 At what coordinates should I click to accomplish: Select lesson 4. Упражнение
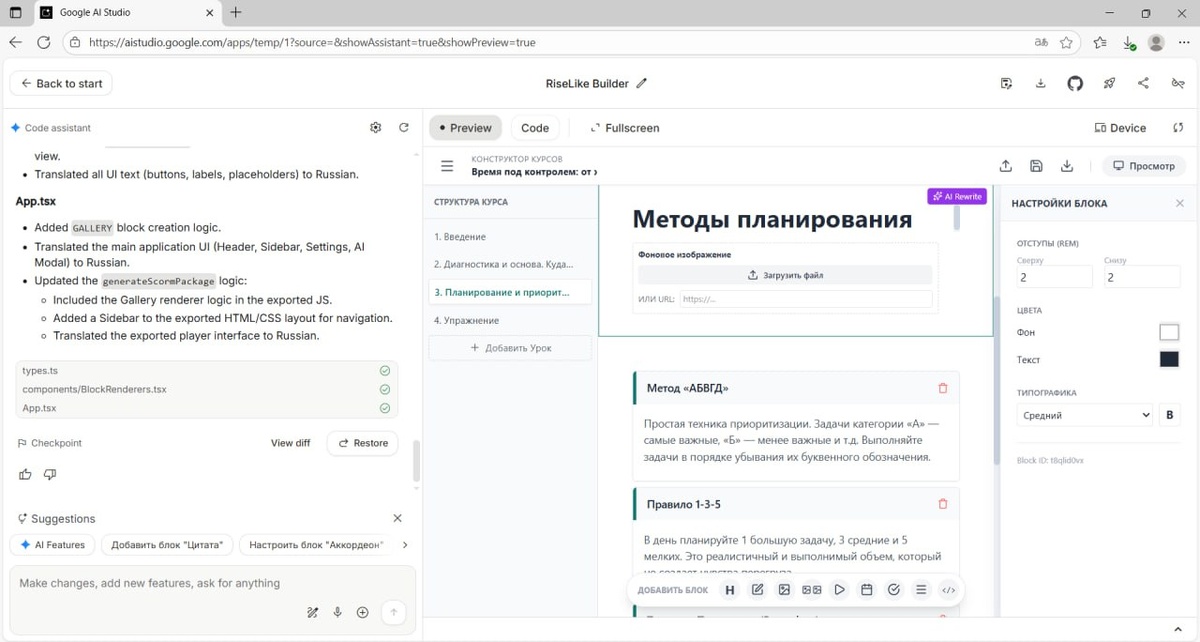(x=510, y=321)
